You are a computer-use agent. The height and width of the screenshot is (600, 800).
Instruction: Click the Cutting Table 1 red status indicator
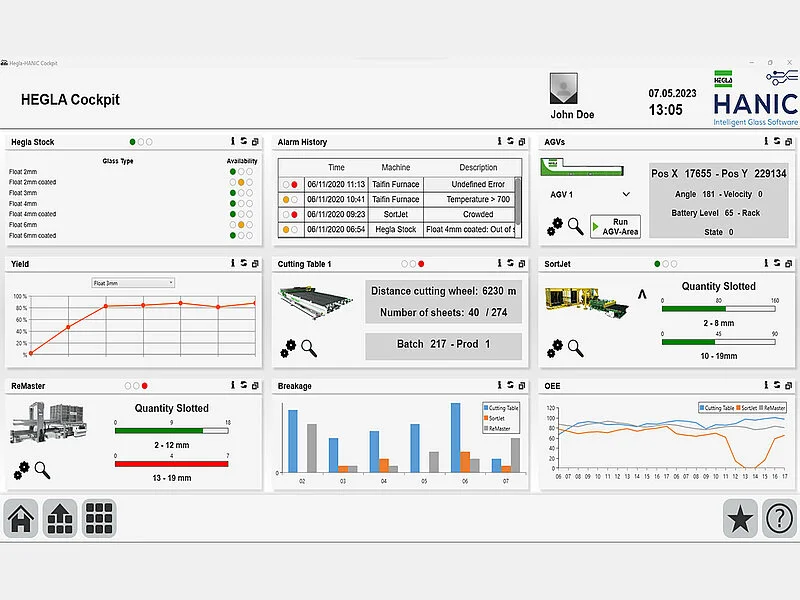pyautogui.click(x=421, y=264)
